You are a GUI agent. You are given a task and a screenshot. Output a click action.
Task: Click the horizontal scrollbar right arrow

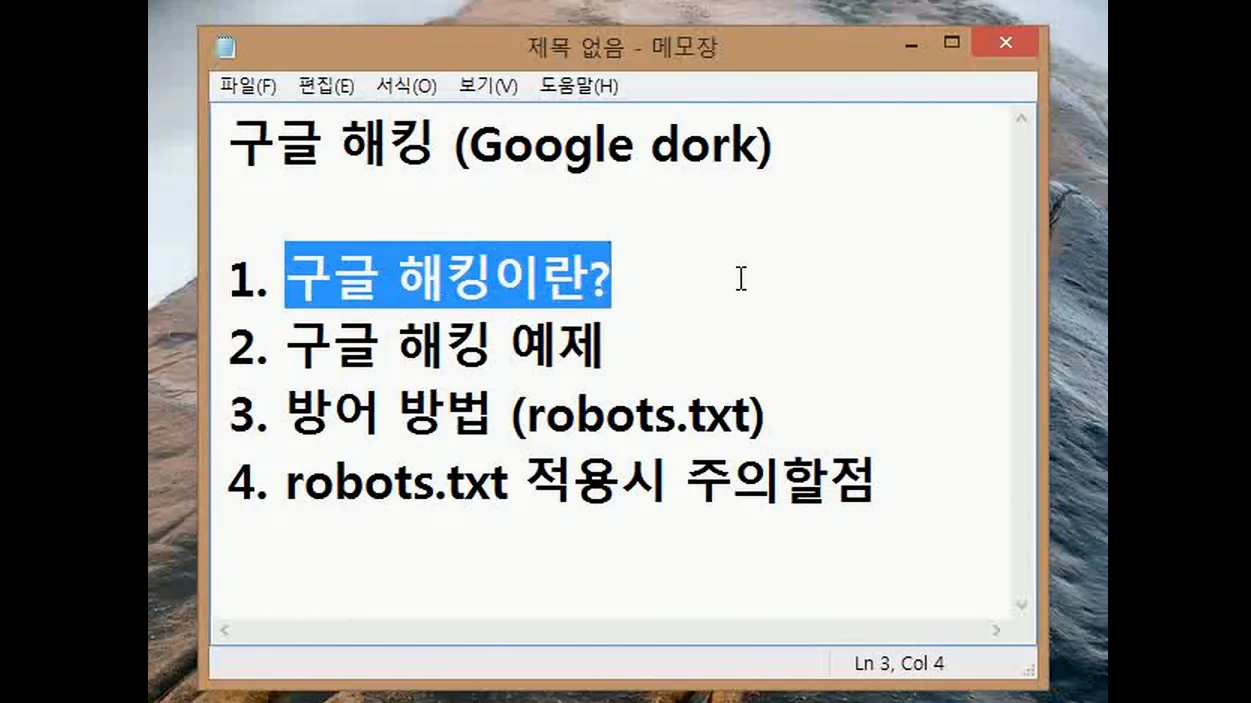coord(996,630)
